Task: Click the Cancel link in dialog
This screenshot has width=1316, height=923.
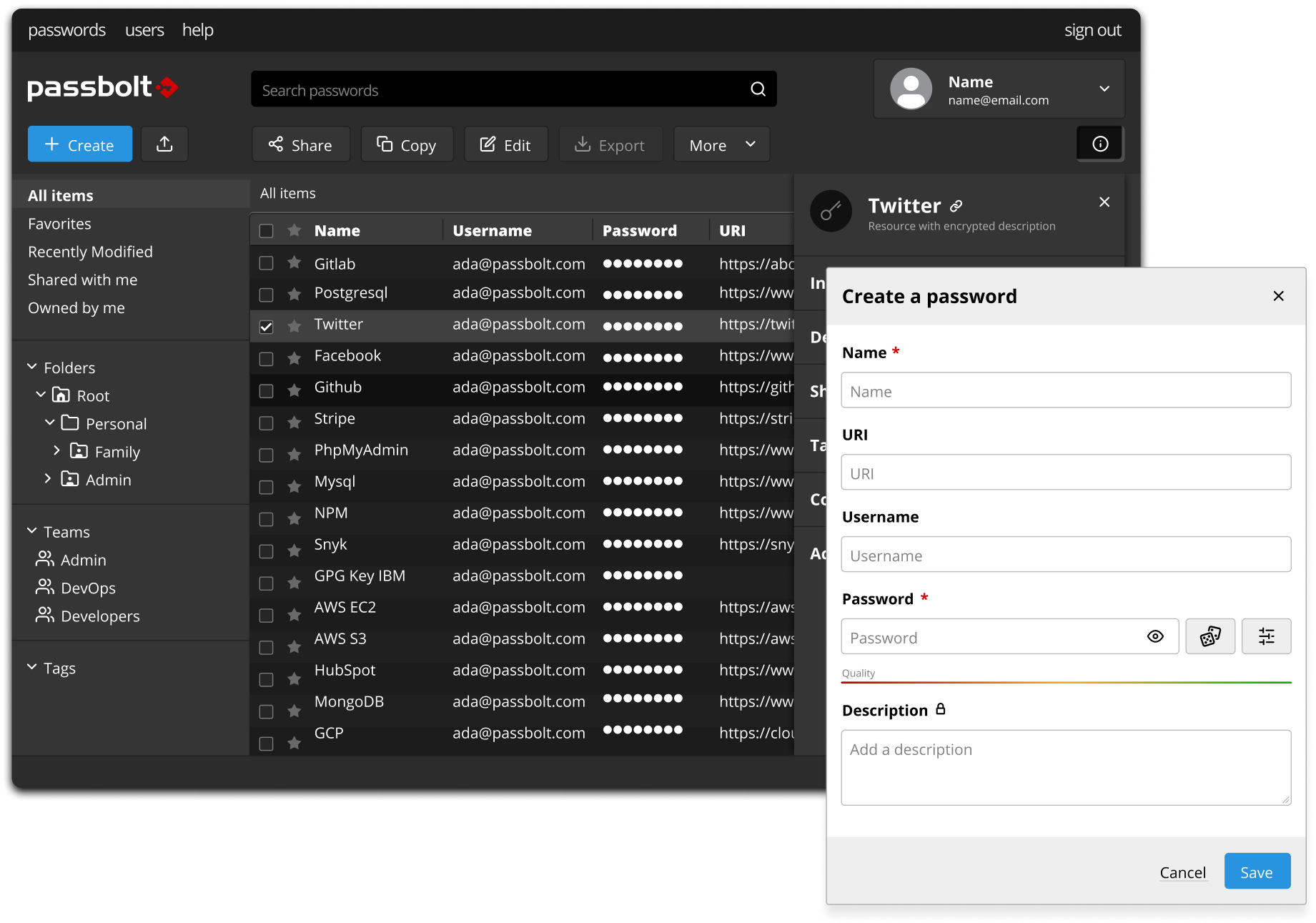Action: click(1183, 872)
